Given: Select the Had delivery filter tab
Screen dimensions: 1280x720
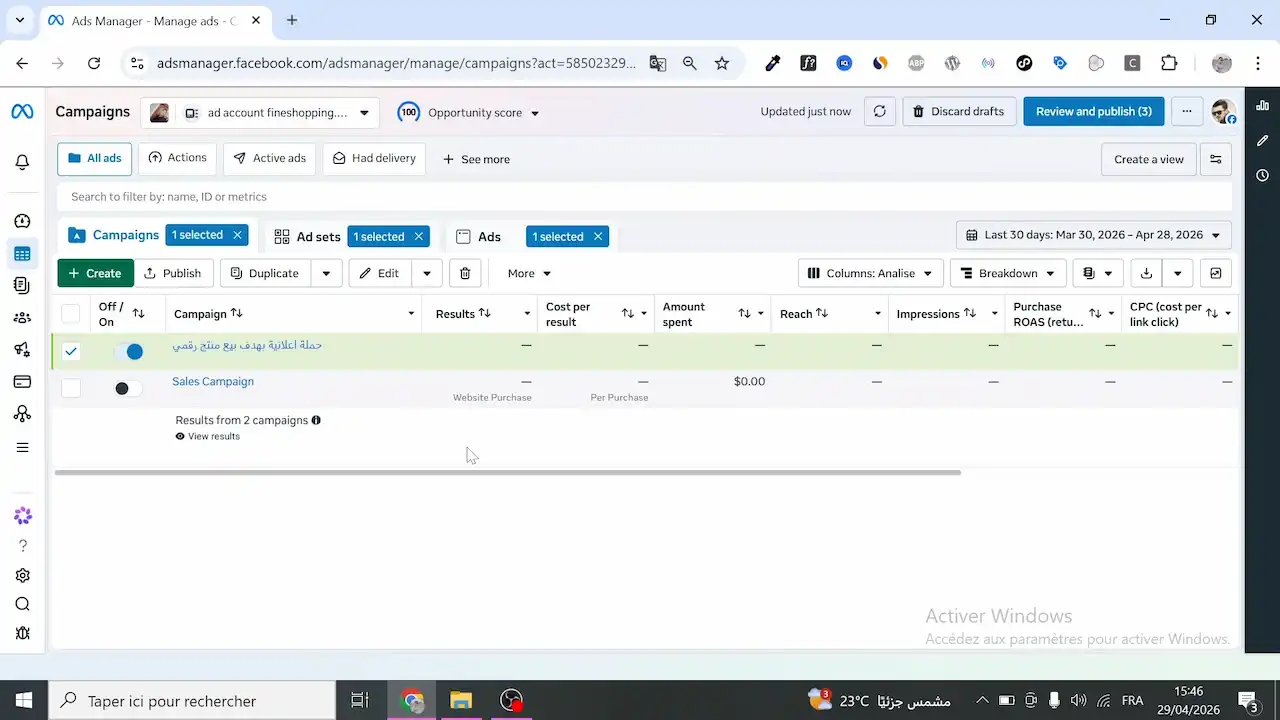Looking at the screenshot, I should point(374,159).
